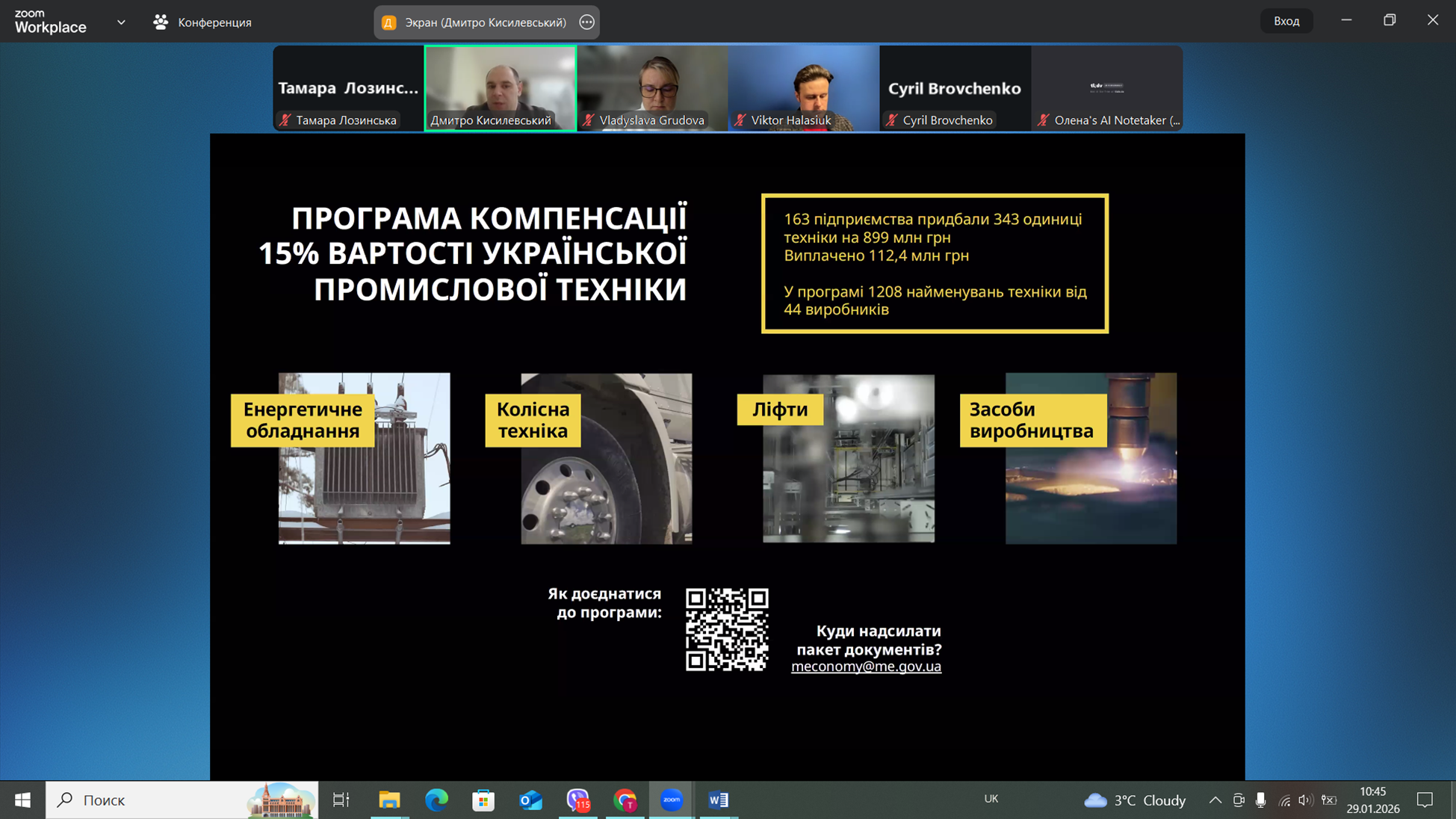
Task: Click the volume speaker tray icon
Action: tap(1305, 800)
